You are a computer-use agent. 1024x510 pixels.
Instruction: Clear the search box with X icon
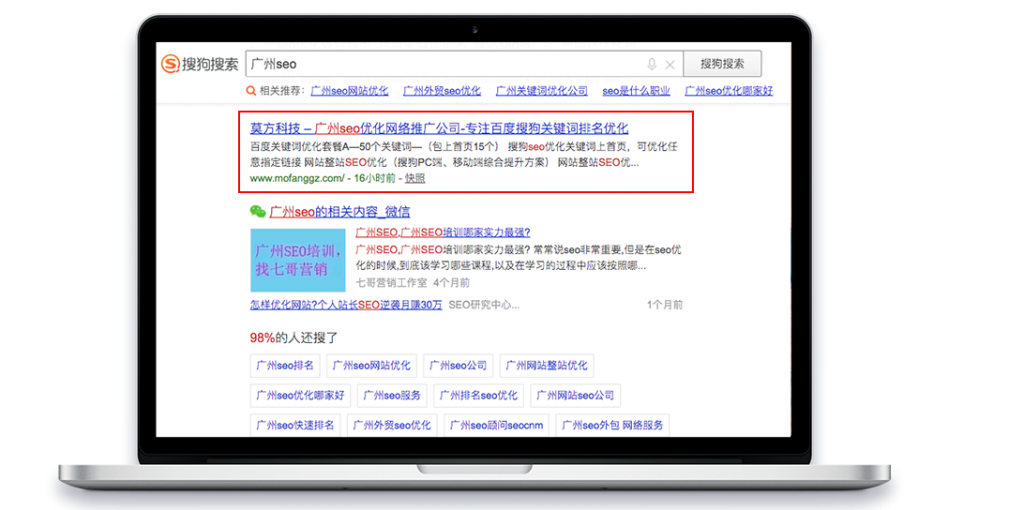tap(669, 64)
